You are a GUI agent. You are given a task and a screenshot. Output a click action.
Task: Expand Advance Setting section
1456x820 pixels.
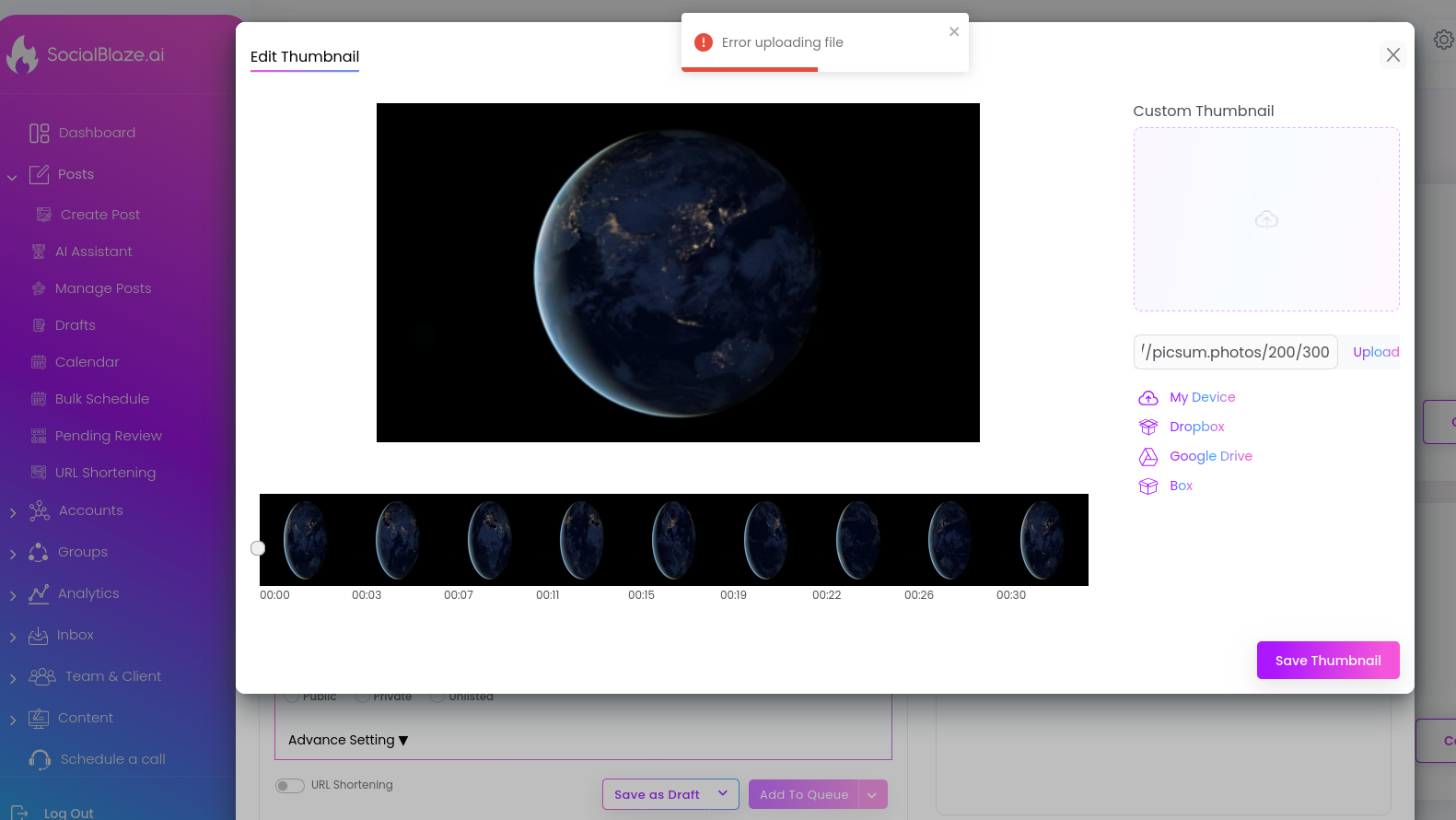click(348, 740)
